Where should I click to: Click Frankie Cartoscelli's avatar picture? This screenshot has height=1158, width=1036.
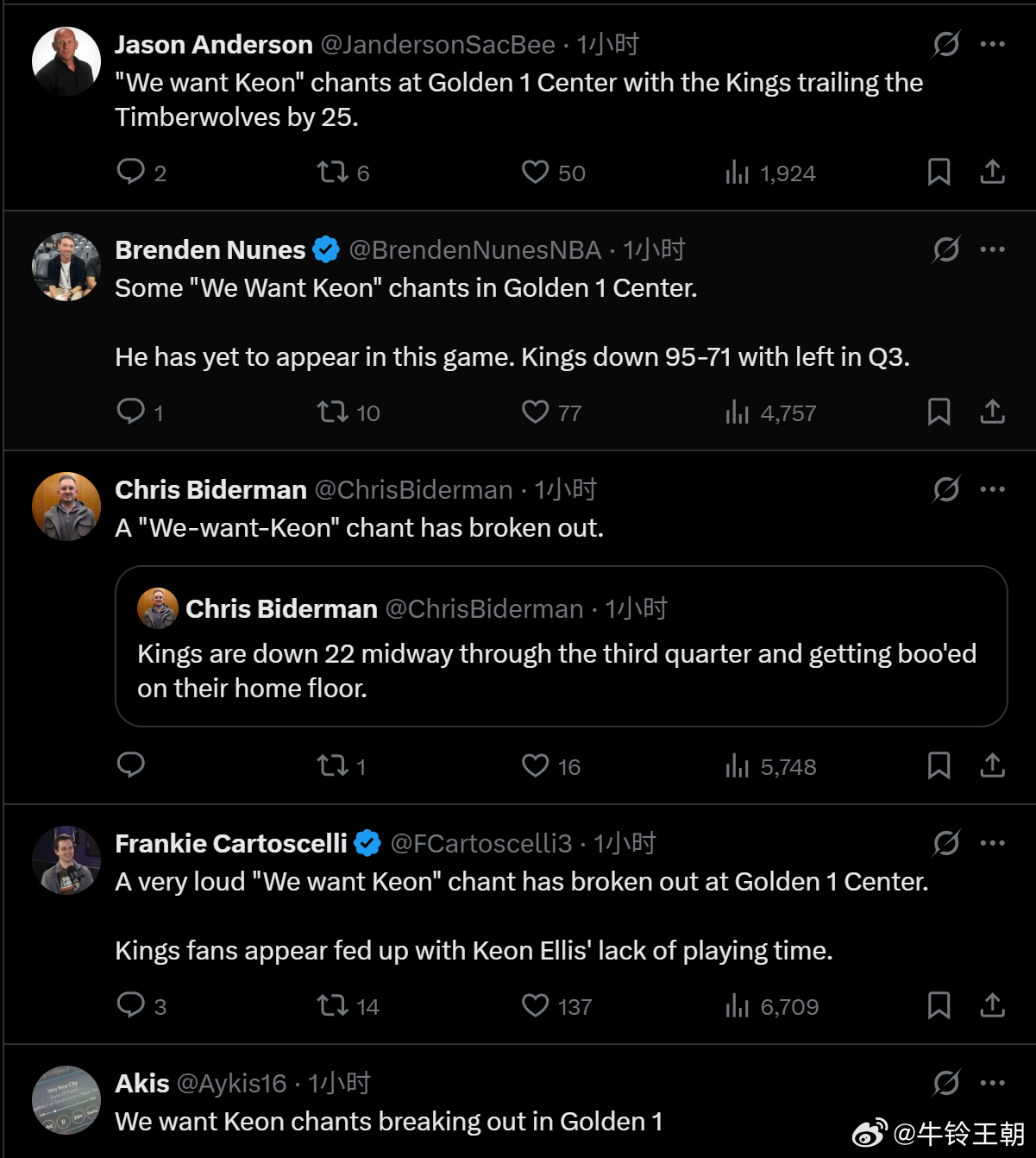click(66, 860)
